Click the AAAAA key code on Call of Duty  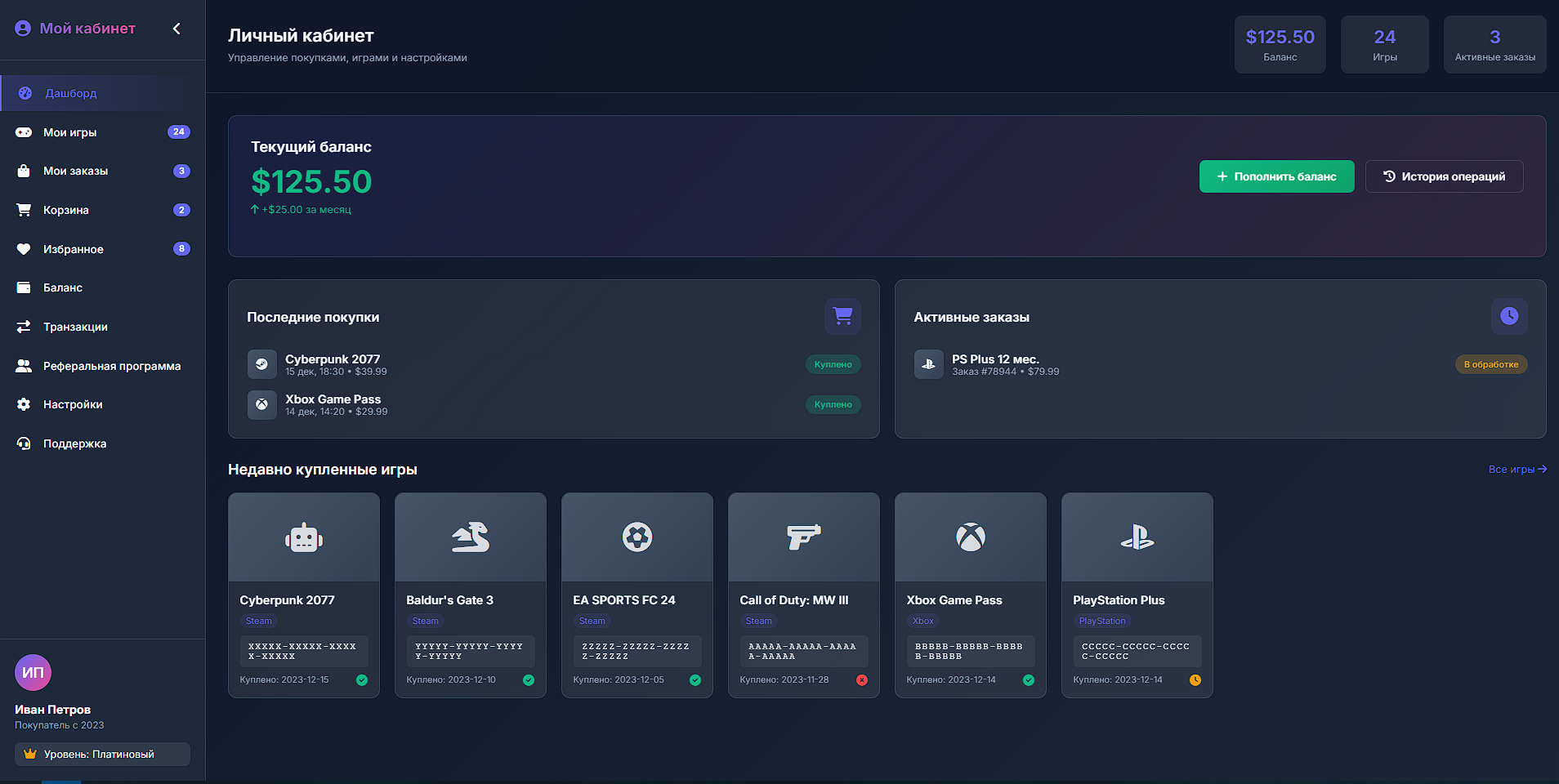click(x=804, y=651)
